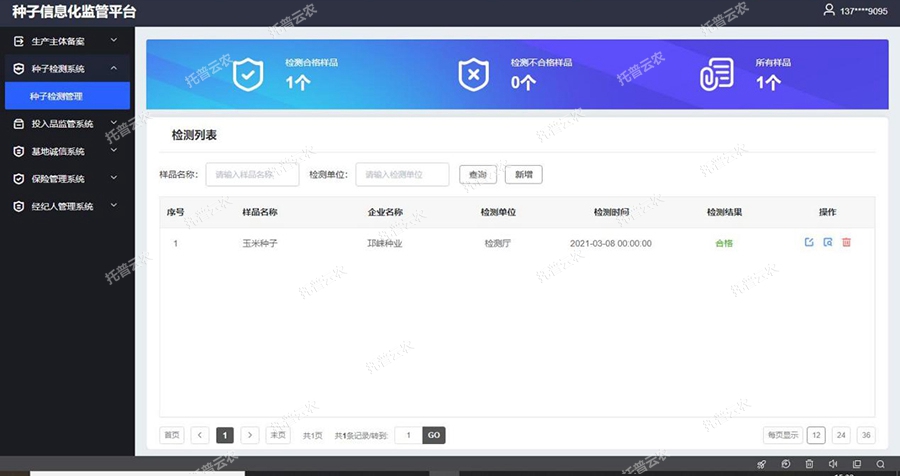Open the view details icon for 玉米种子

pyautogui.click(x=827, y=243)
